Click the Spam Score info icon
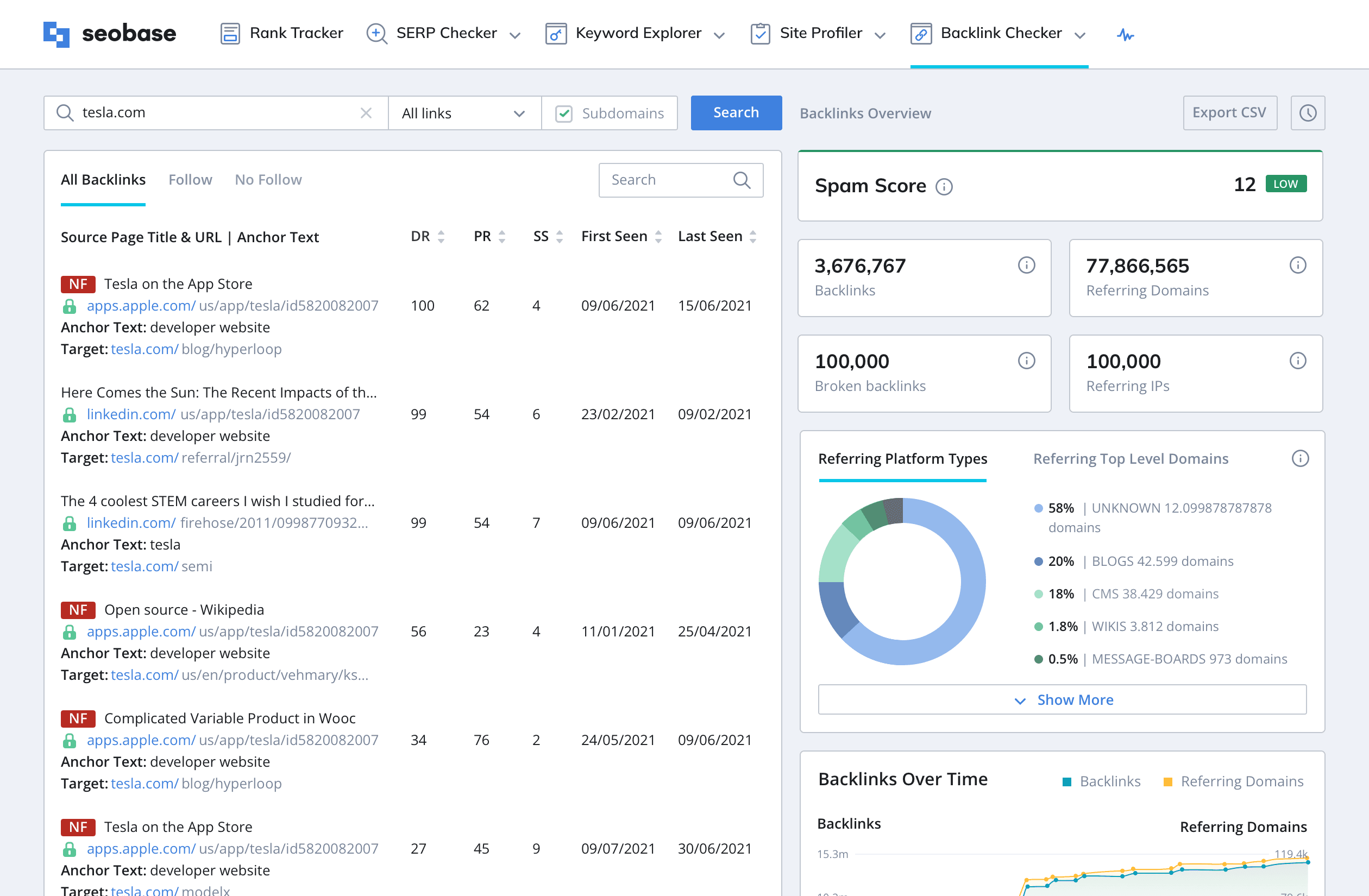The image size is (1369, 896). 944,186
